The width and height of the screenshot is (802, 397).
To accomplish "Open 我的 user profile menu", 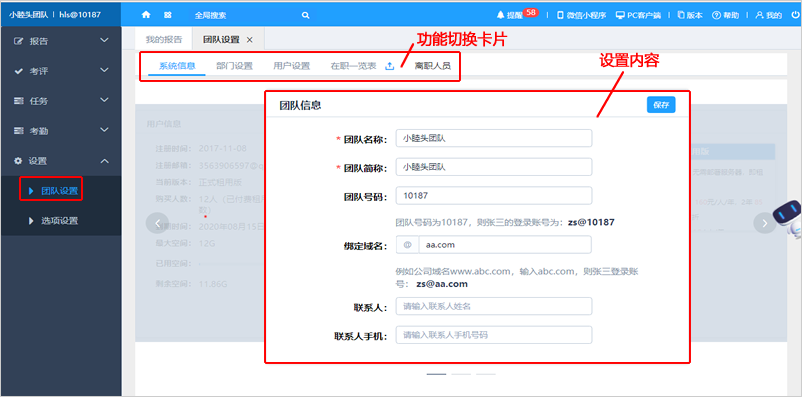I will [x=769, y=15].
